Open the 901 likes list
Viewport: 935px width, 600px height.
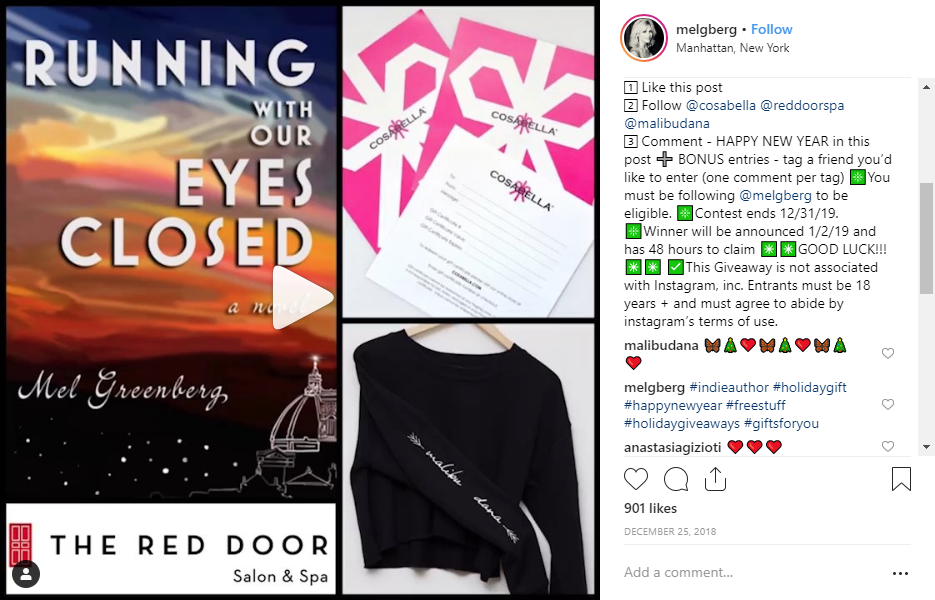tap(650, 509)
